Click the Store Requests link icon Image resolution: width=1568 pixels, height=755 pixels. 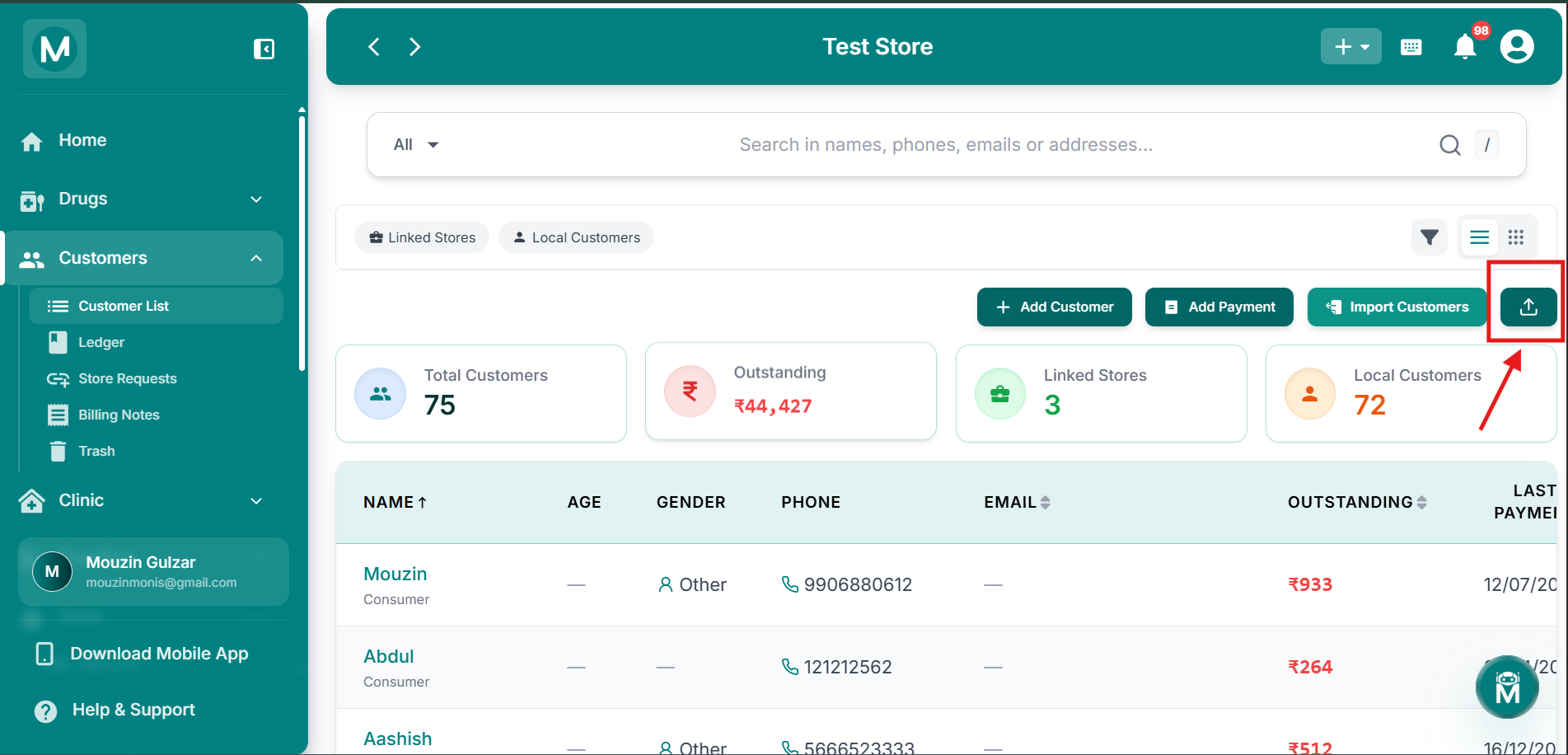pos(58,379)
